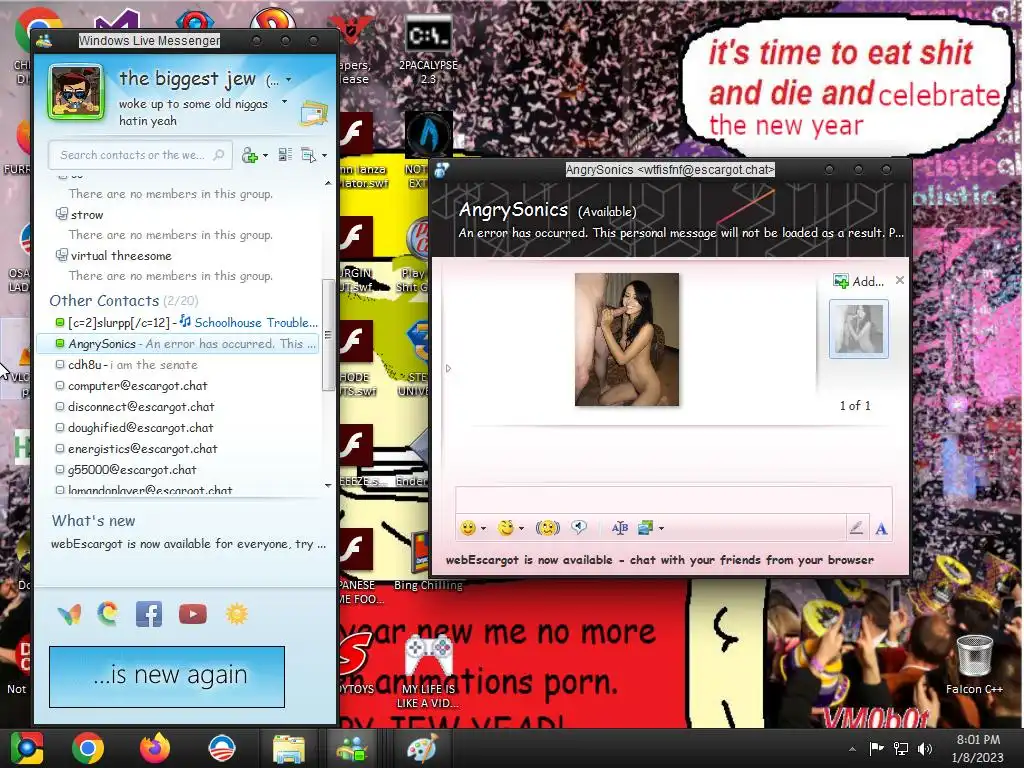The width and height of the screenshot is (1024, 768).
Task: Click the '...is new again' banner
Action: pyautogui.click(x=167, y=677)
